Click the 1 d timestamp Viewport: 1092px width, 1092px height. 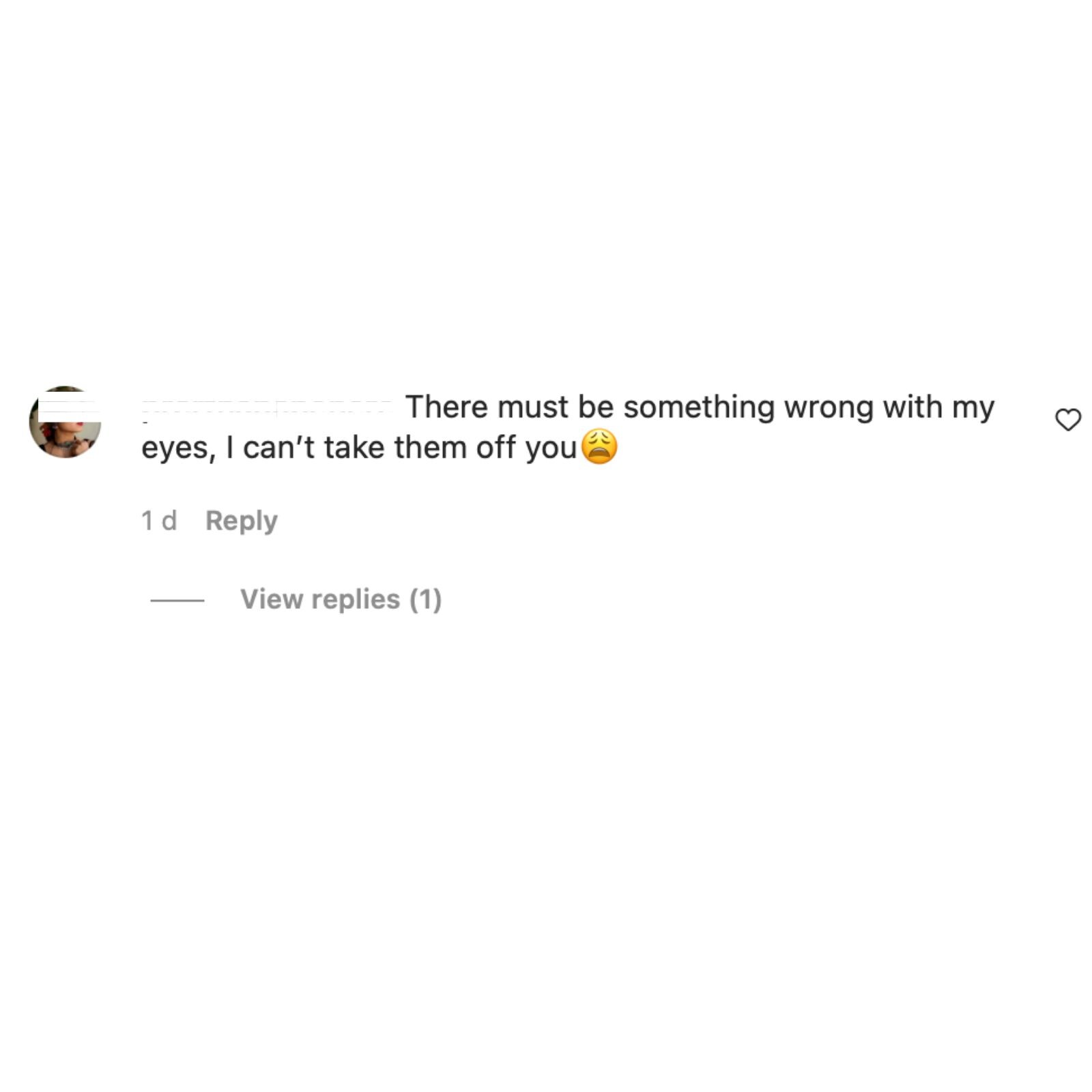[158, 521]
